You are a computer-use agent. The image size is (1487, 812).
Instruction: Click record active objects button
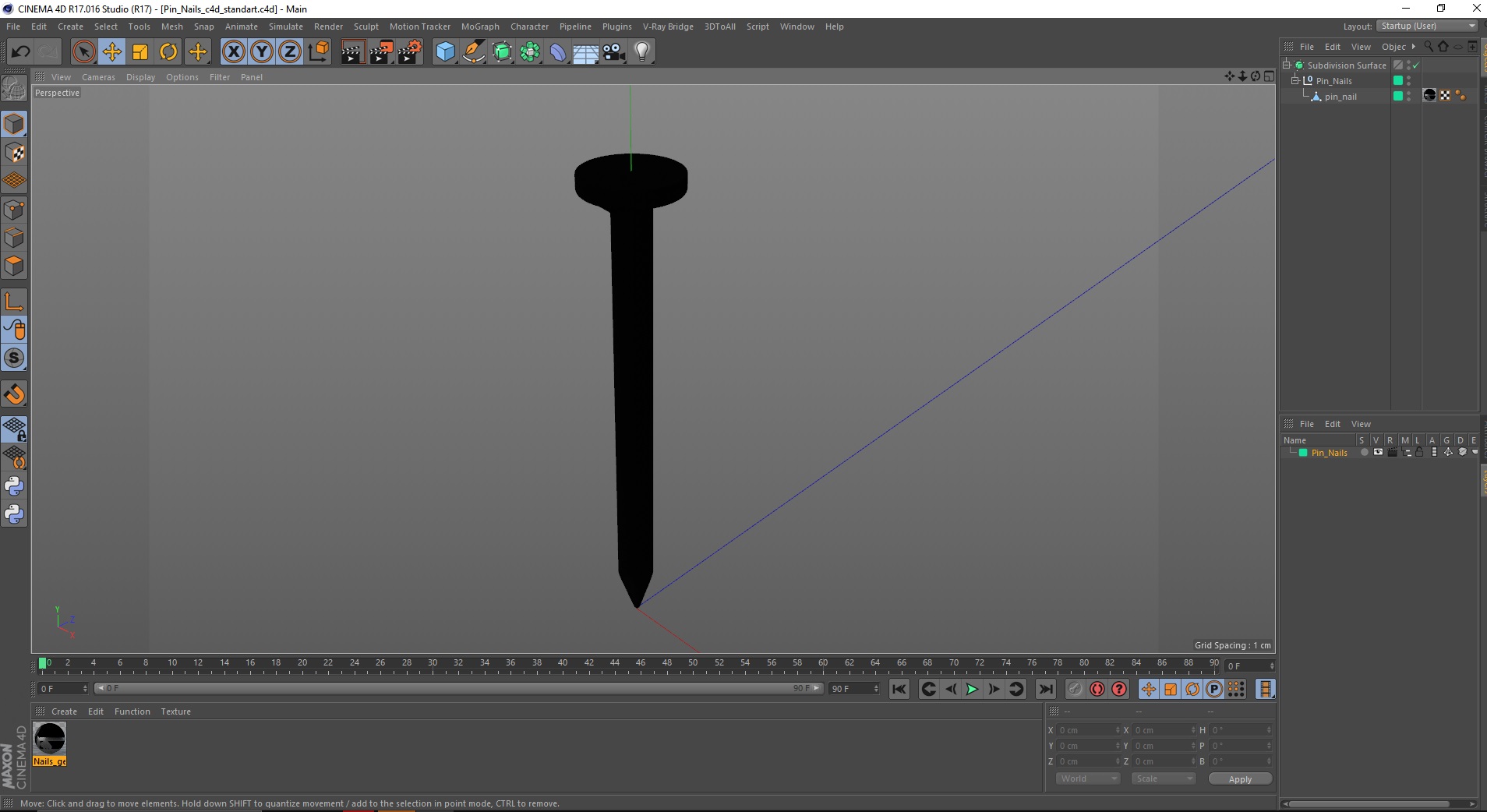point(1076,689)
